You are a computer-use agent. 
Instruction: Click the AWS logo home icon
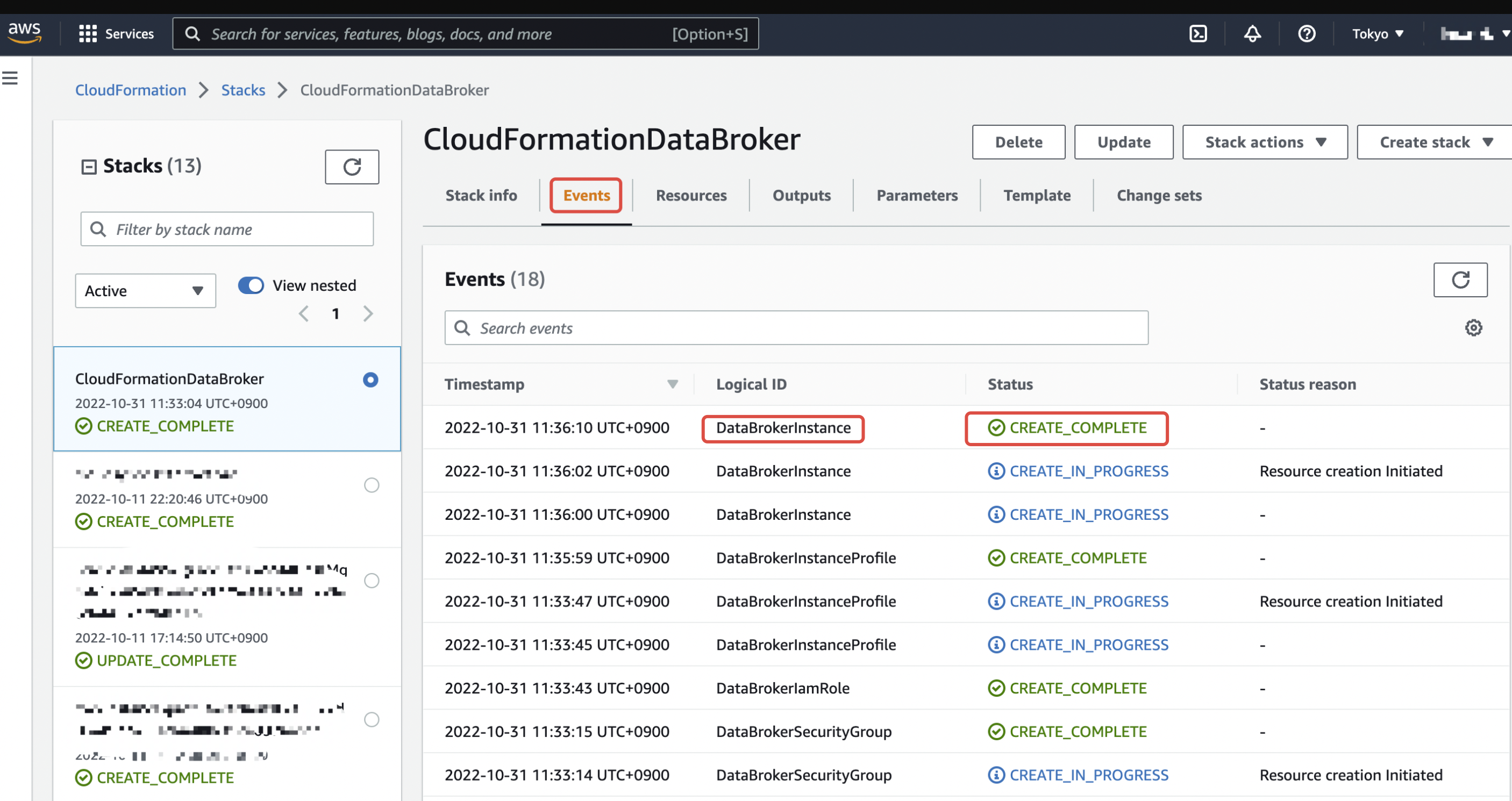(x=25, y=32)
